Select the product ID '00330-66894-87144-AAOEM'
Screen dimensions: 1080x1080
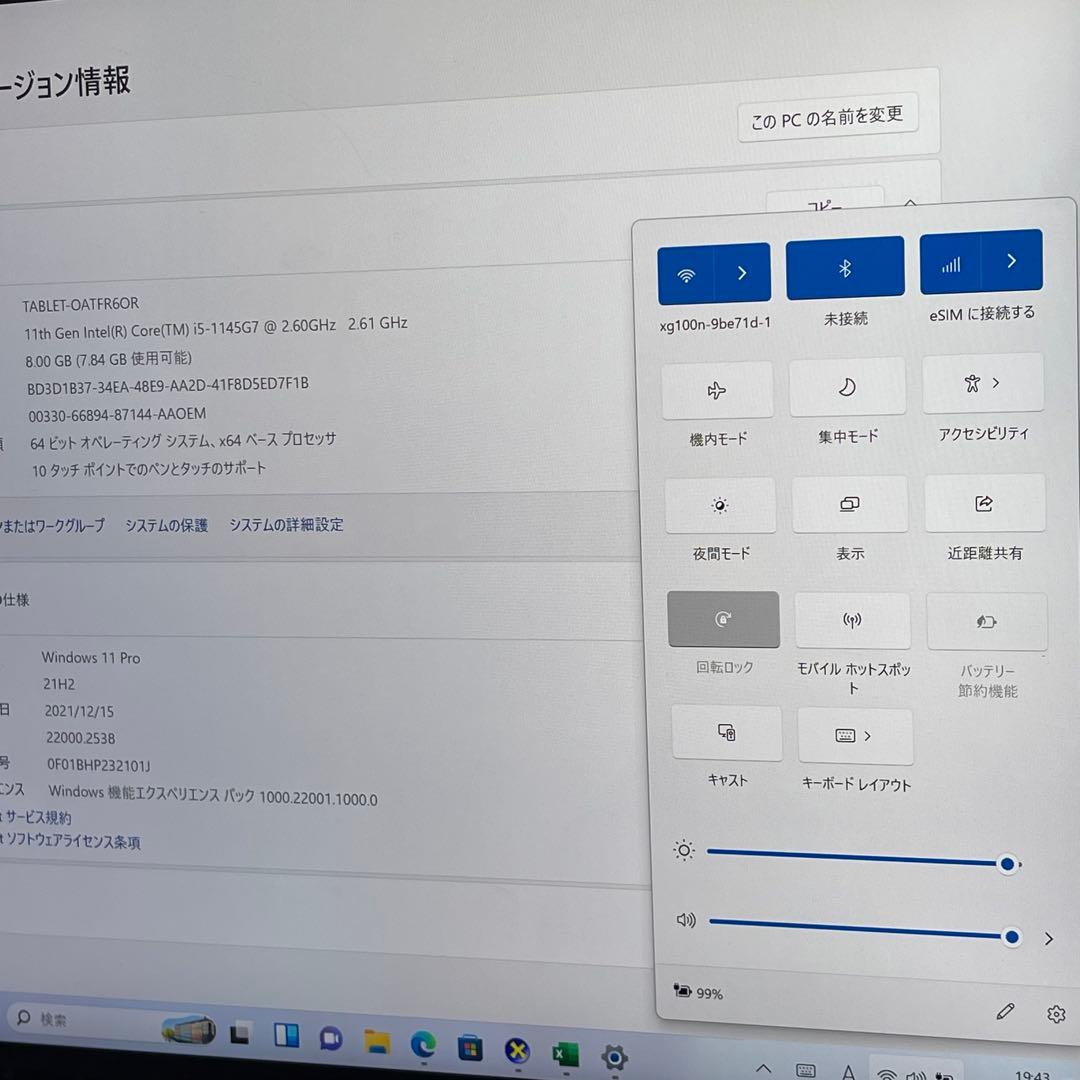(117, 415)
